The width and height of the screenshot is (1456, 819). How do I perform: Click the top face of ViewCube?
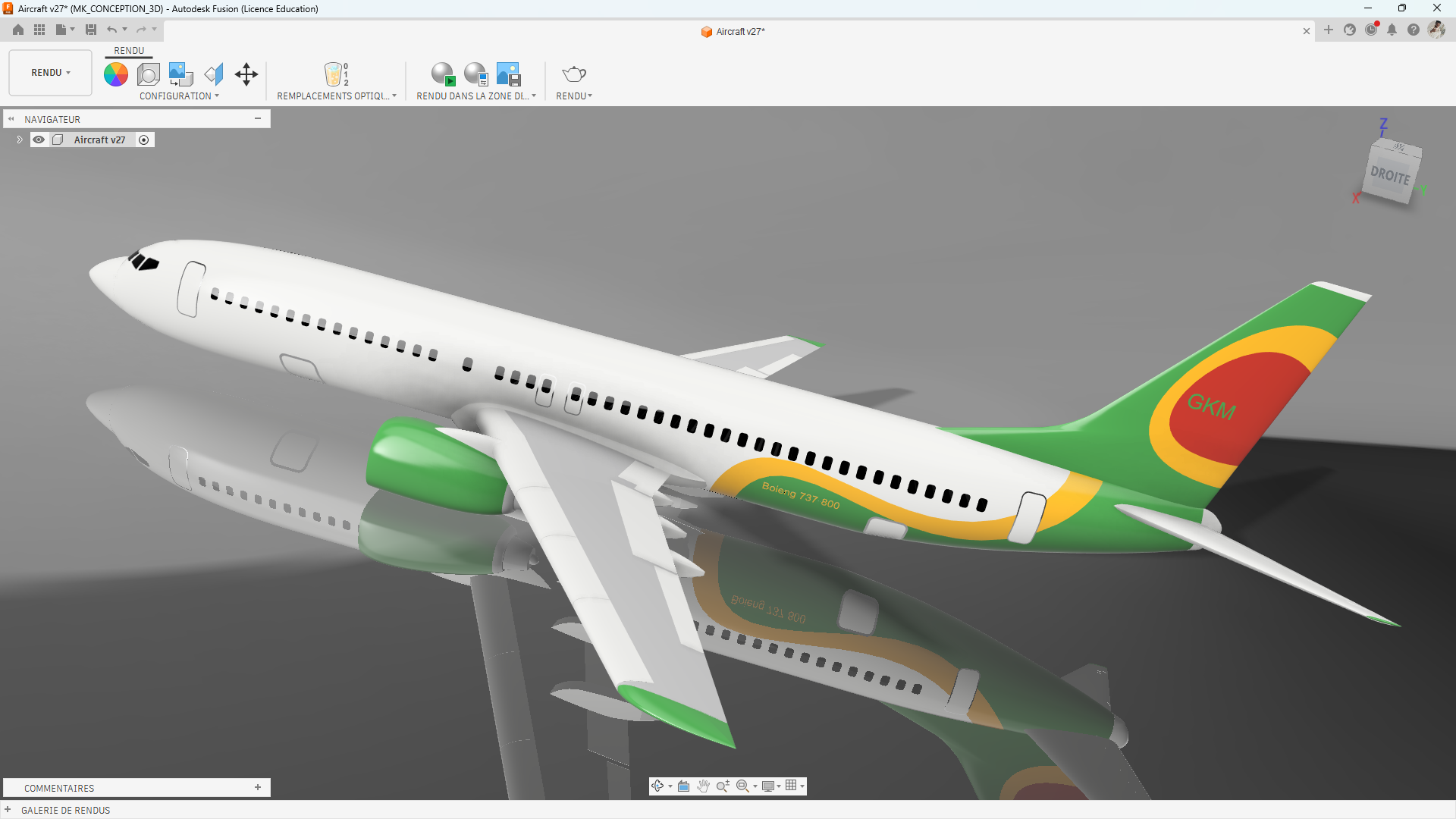point(1399,146)
